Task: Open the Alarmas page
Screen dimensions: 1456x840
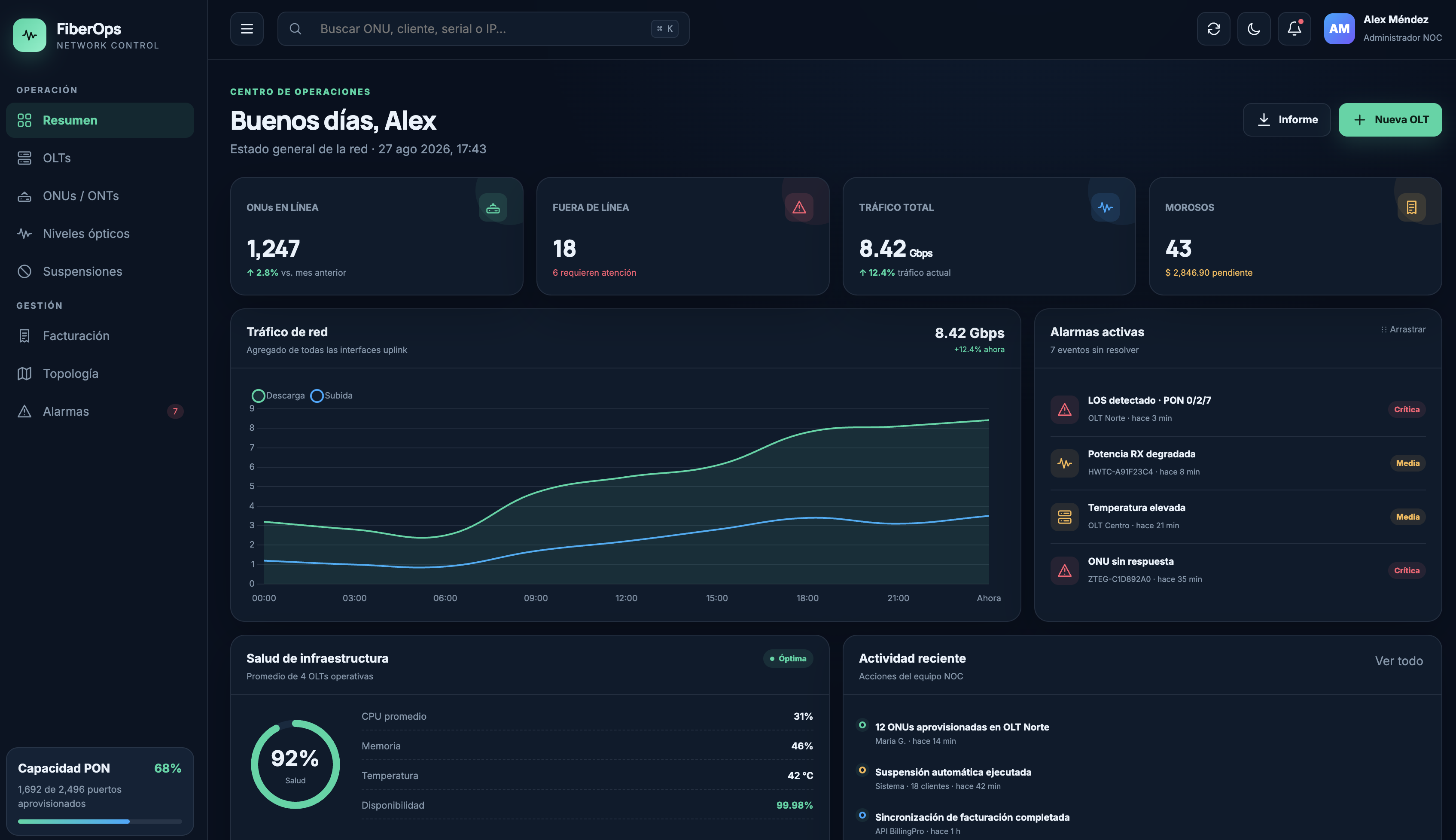Action: pyautogui.click(x=100, y=411)
